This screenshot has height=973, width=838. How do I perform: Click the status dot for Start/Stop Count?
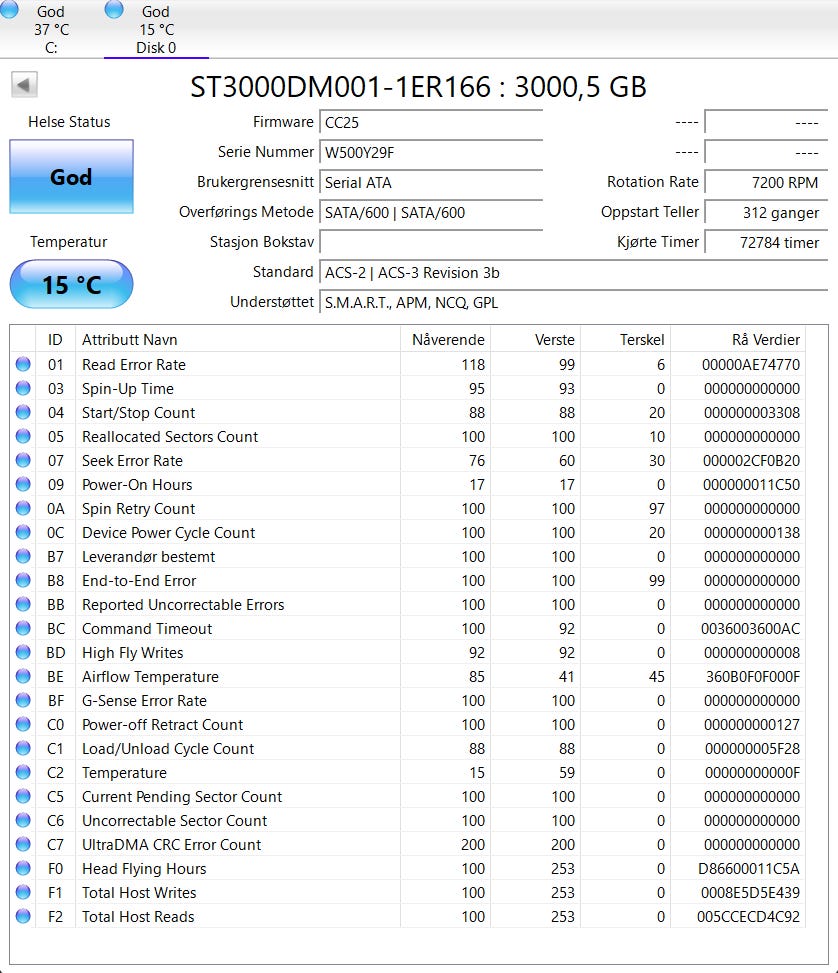23,412
